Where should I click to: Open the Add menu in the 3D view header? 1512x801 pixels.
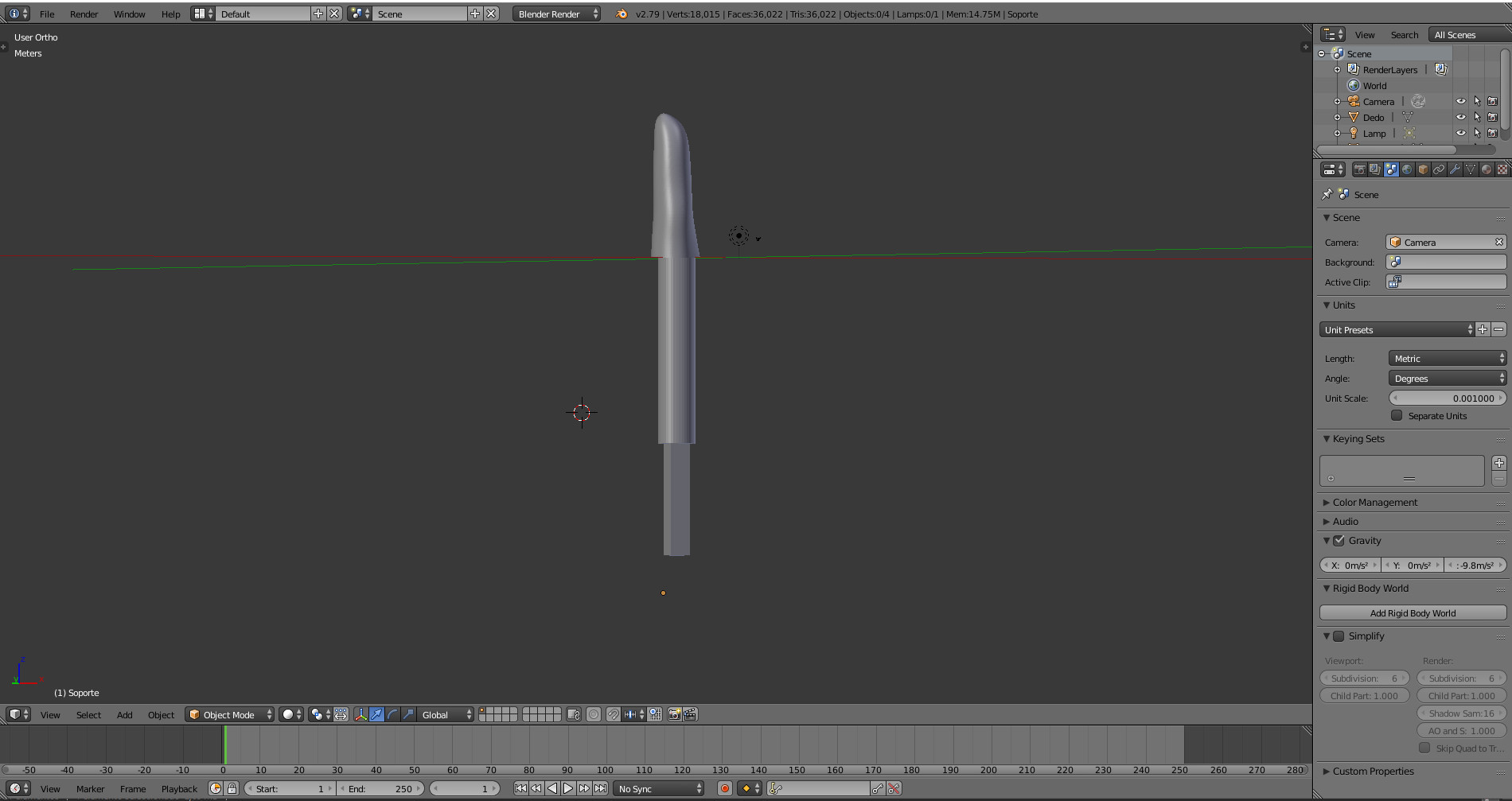click(x=124, y=714)
